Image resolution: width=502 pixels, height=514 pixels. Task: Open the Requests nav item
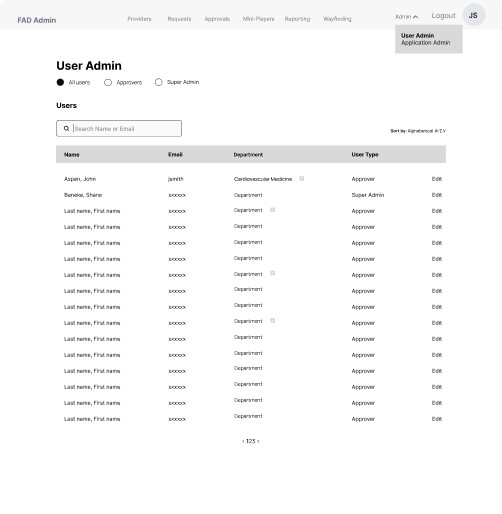(x=179, y=19)
